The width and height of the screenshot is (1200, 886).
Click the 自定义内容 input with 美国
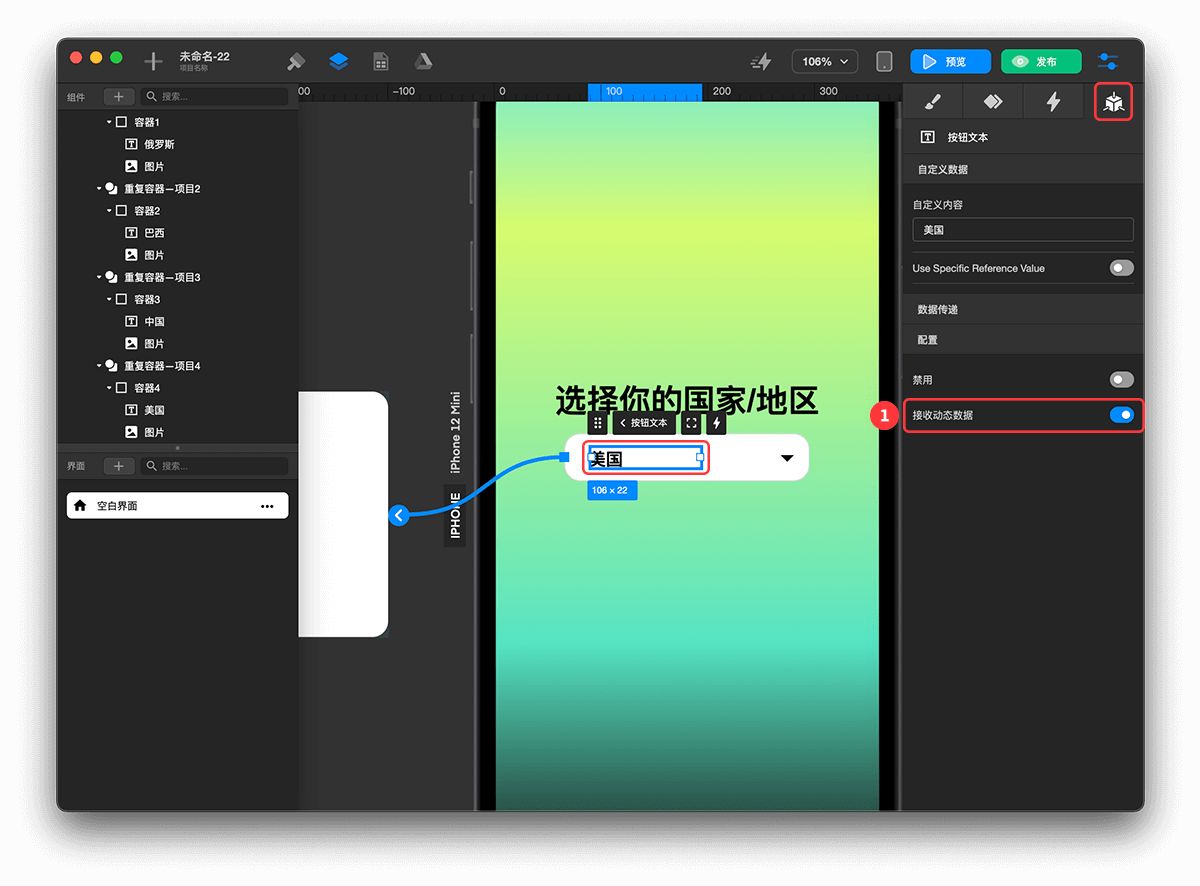[1023, 230]
